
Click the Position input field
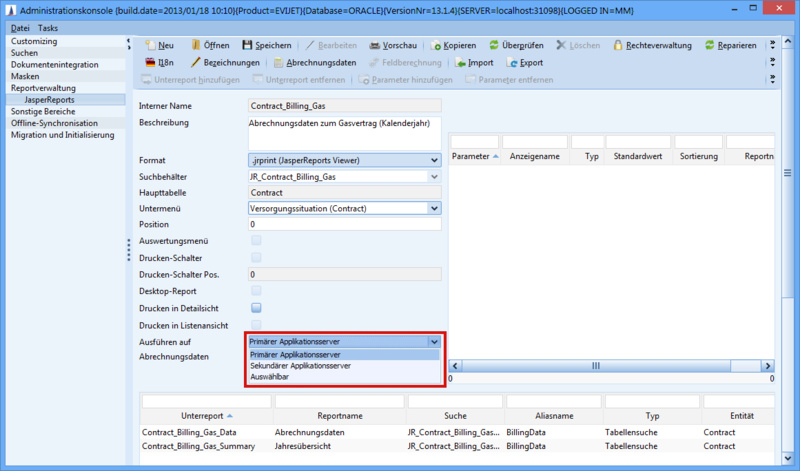tap(343, 225)
